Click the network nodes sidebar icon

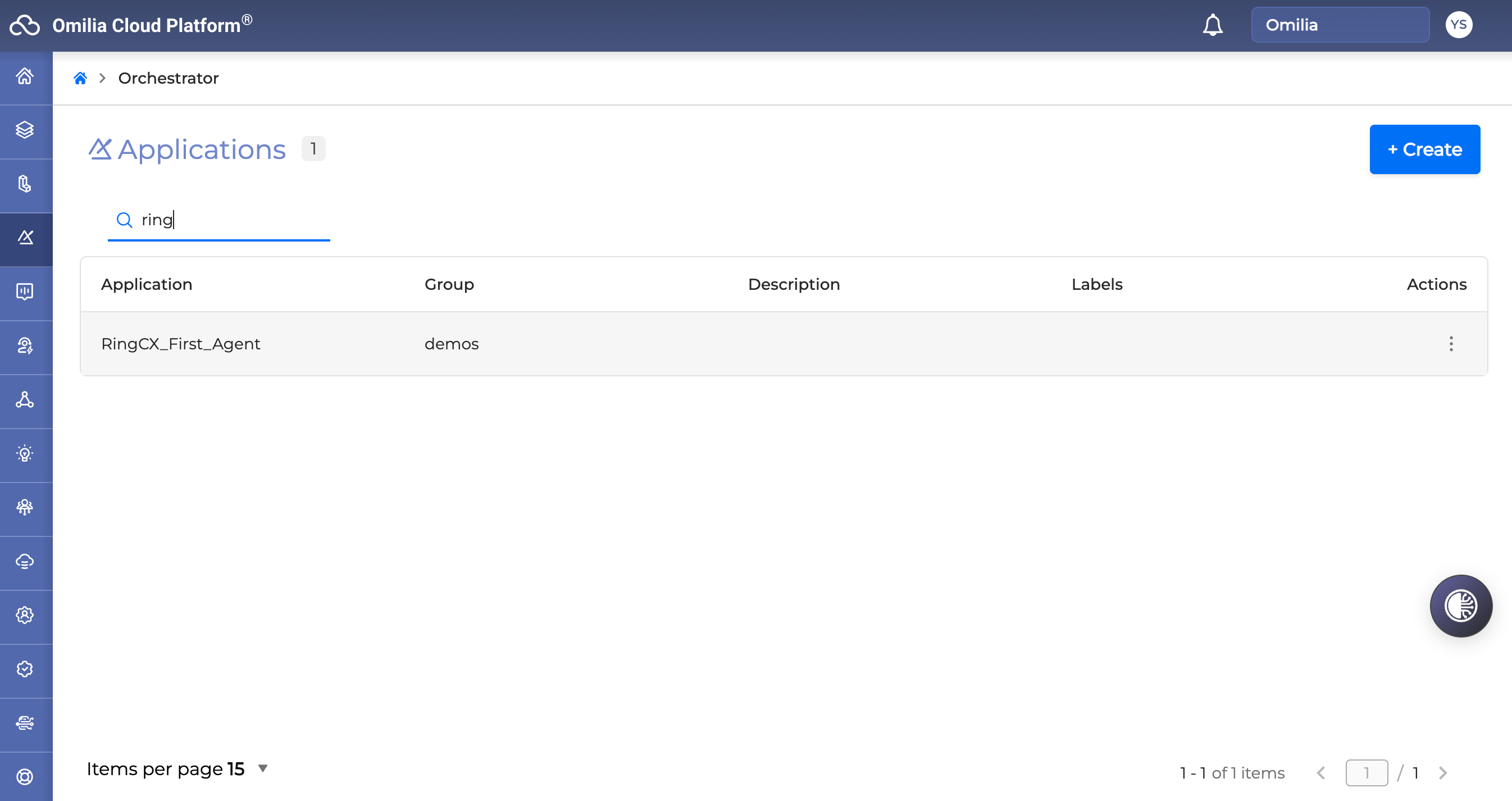(x=25, y=400)
